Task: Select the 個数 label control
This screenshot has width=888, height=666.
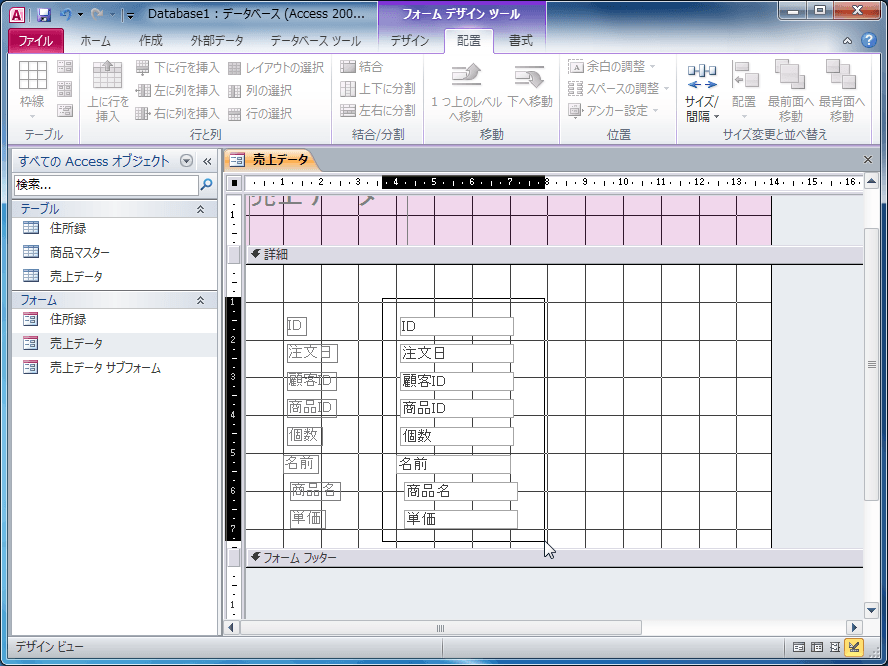Action: click(x=304, y=436)
